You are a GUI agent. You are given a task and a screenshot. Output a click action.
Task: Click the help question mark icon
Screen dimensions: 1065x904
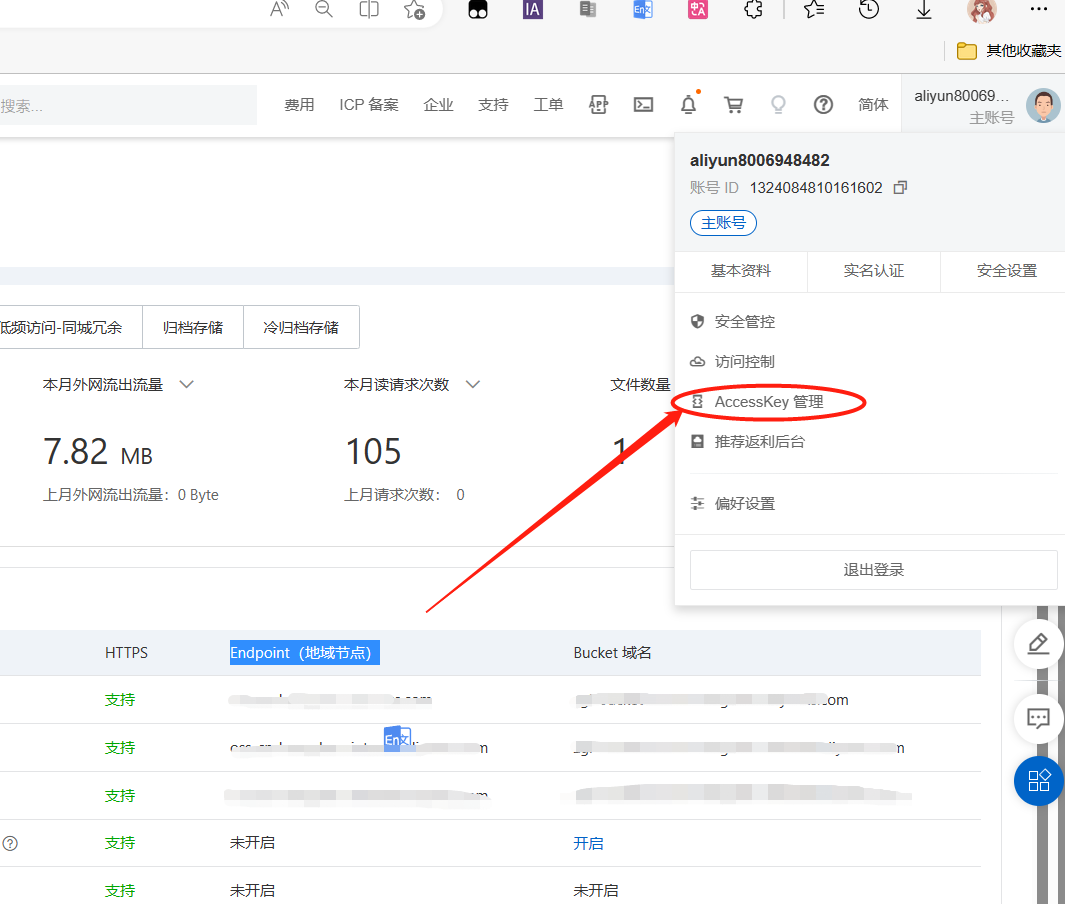click(x=823, y=105)
